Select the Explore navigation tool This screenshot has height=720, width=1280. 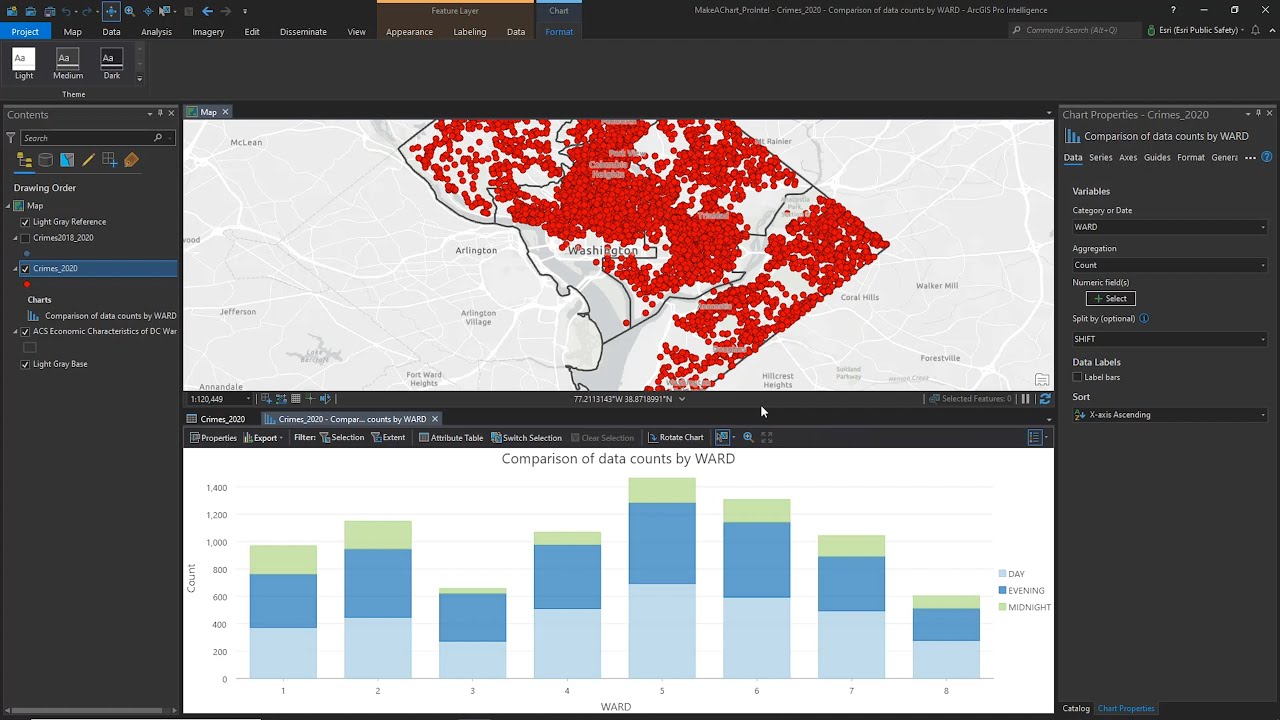pos(111,11)
